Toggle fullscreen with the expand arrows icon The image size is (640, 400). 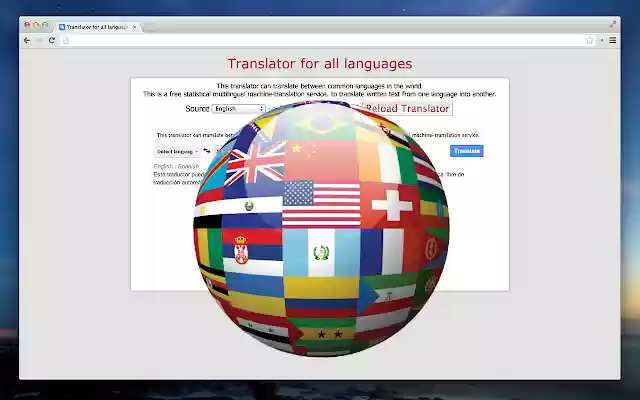pyautogui.click(x=613, y=24)
